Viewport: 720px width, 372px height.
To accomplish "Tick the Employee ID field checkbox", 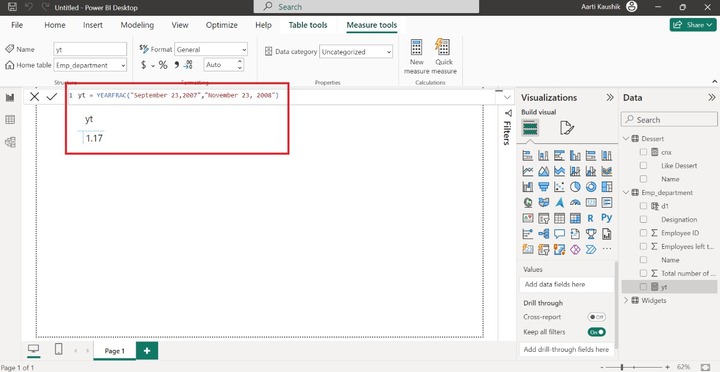I will tap(643, 233).
